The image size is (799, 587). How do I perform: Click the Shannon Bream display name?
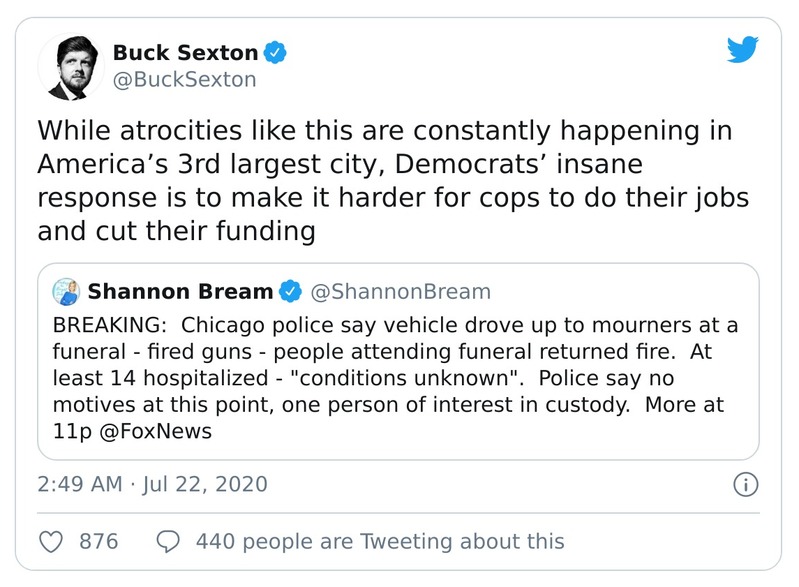pyautogui.click(x=180, y=292)
